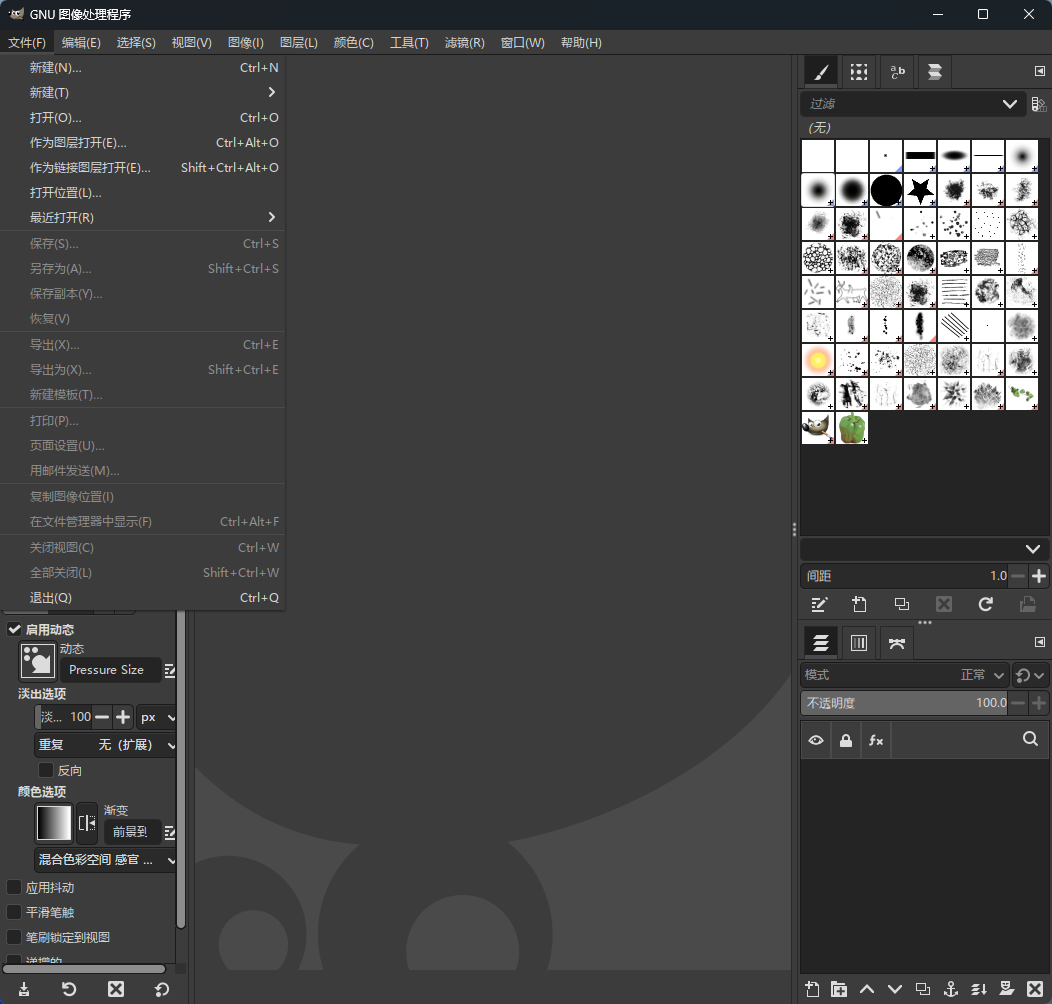Viewport: 1052px width, 1004px height.
Task: Expand the 新建(T) submenu
Action: coord(143,93)
